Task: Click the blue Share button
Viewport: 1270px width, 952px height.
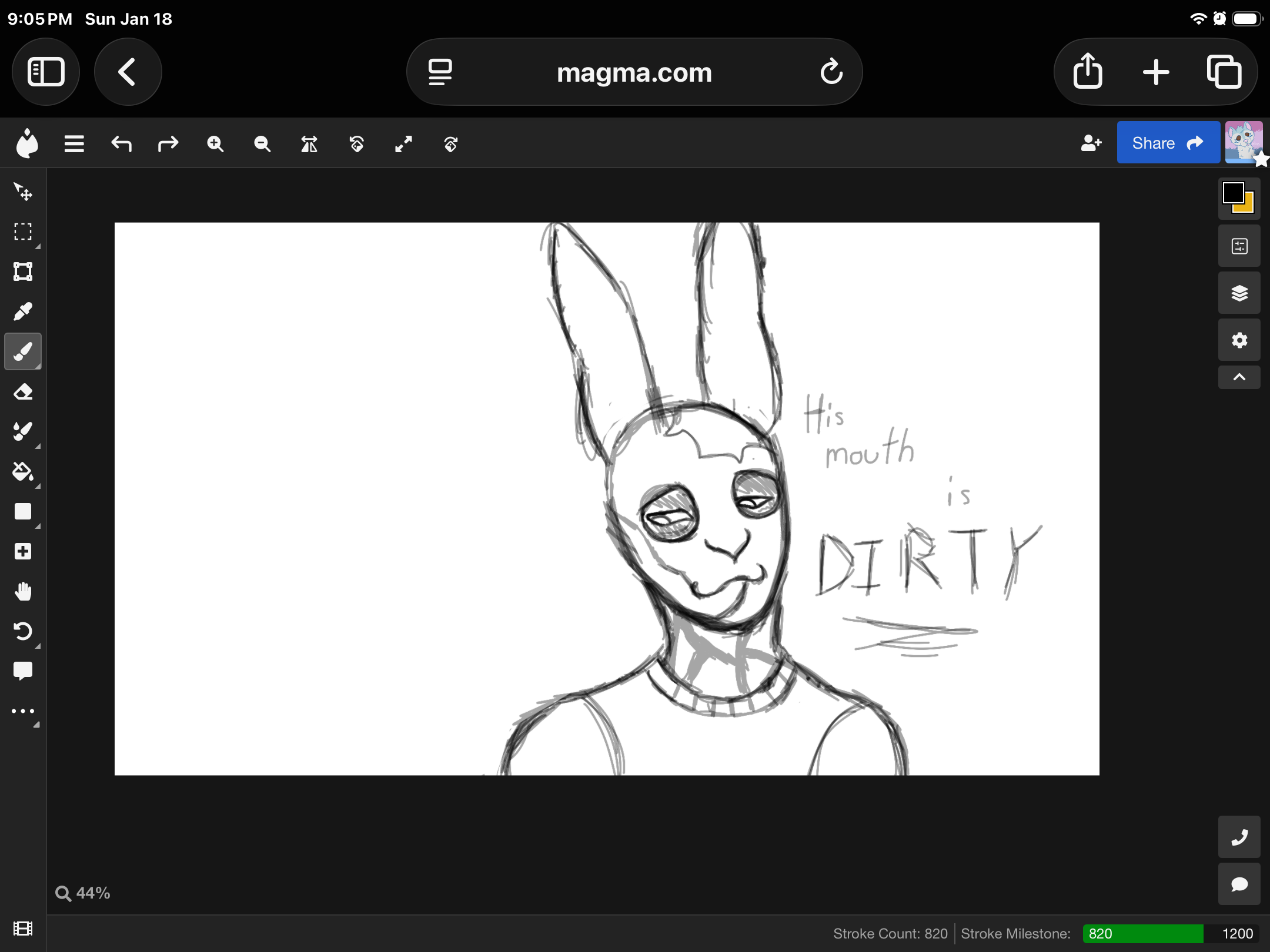Action: pyautogui.click(x=1168, y=143)
